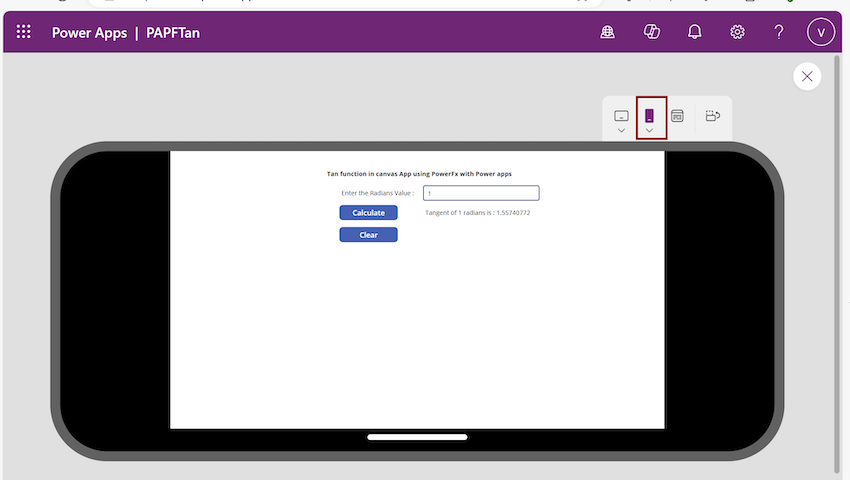Expand the phone device dropdown chevron

tap(649, 131)
